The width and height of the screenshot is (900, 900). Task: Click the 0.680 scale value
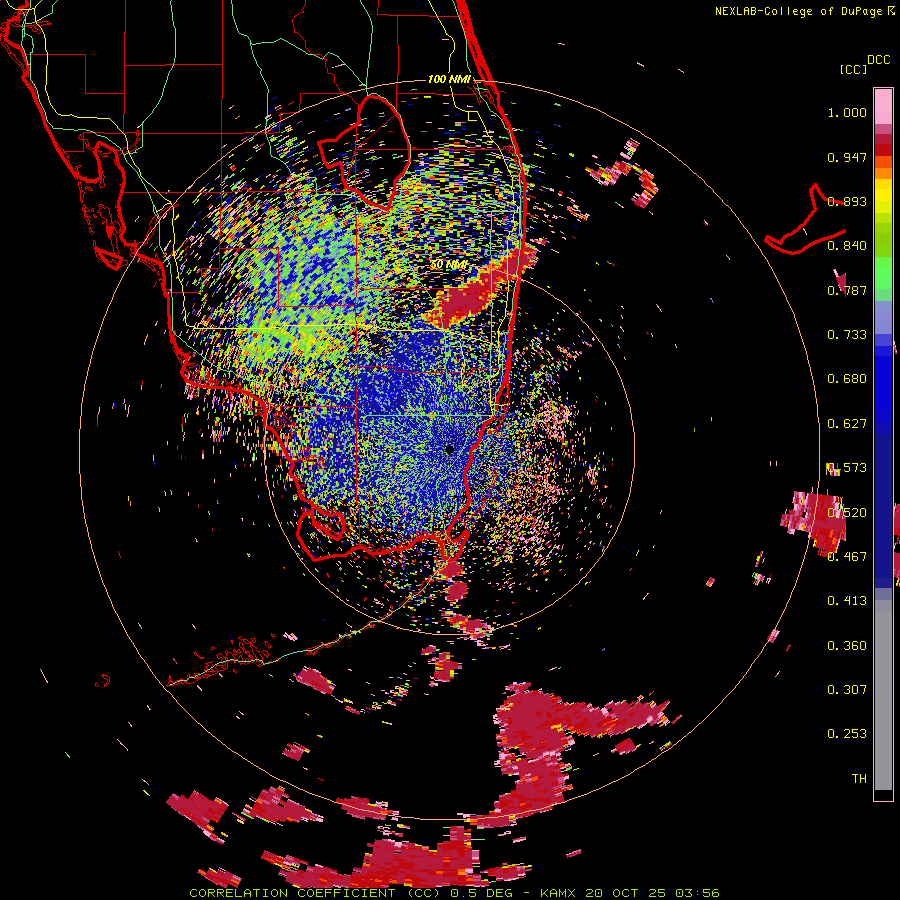coord(847,379)
